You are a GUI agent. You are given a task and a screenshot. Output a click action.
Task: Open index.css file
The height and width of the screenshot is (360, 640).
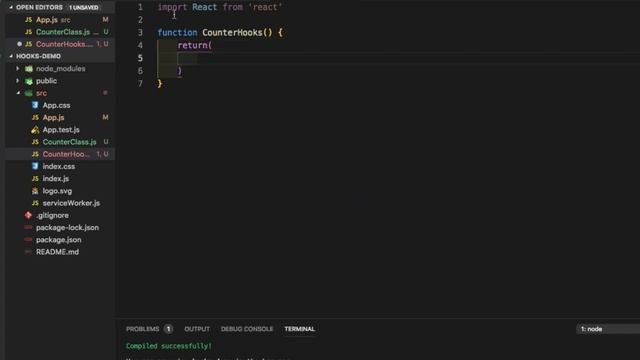coord(60,167)
